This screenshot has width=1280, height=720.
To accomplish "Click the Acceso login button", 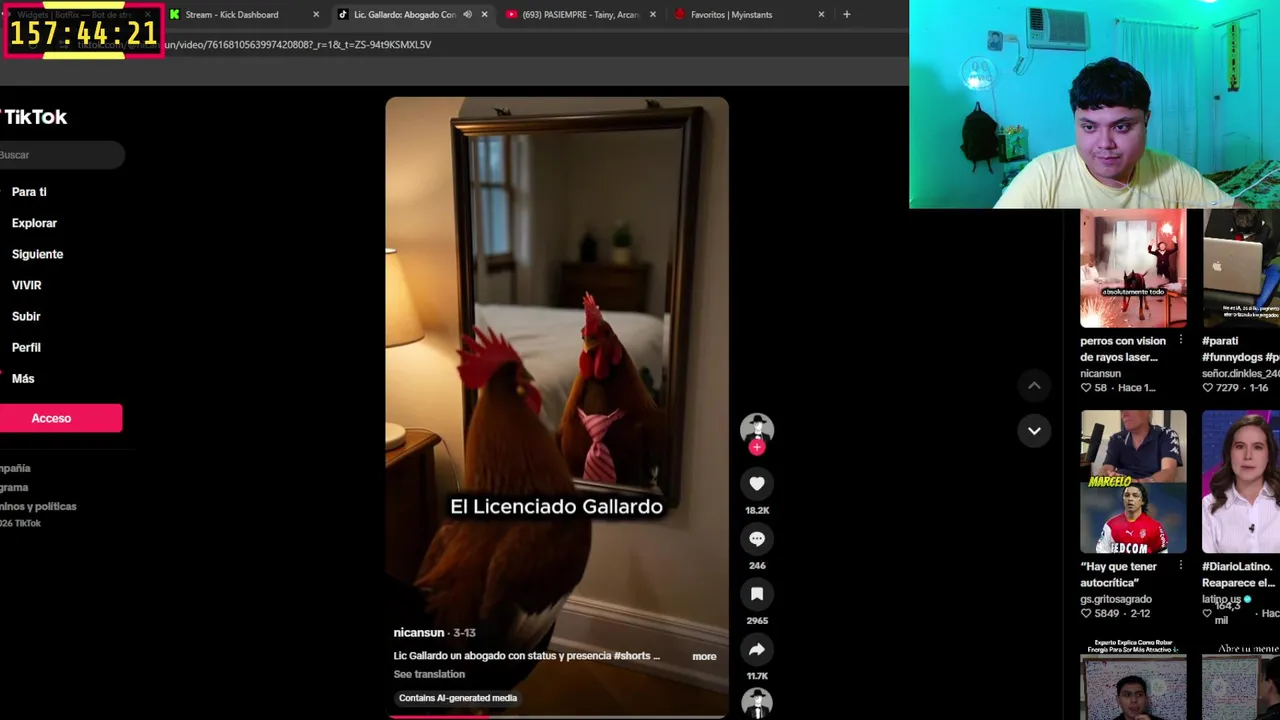I will [61, 418].
